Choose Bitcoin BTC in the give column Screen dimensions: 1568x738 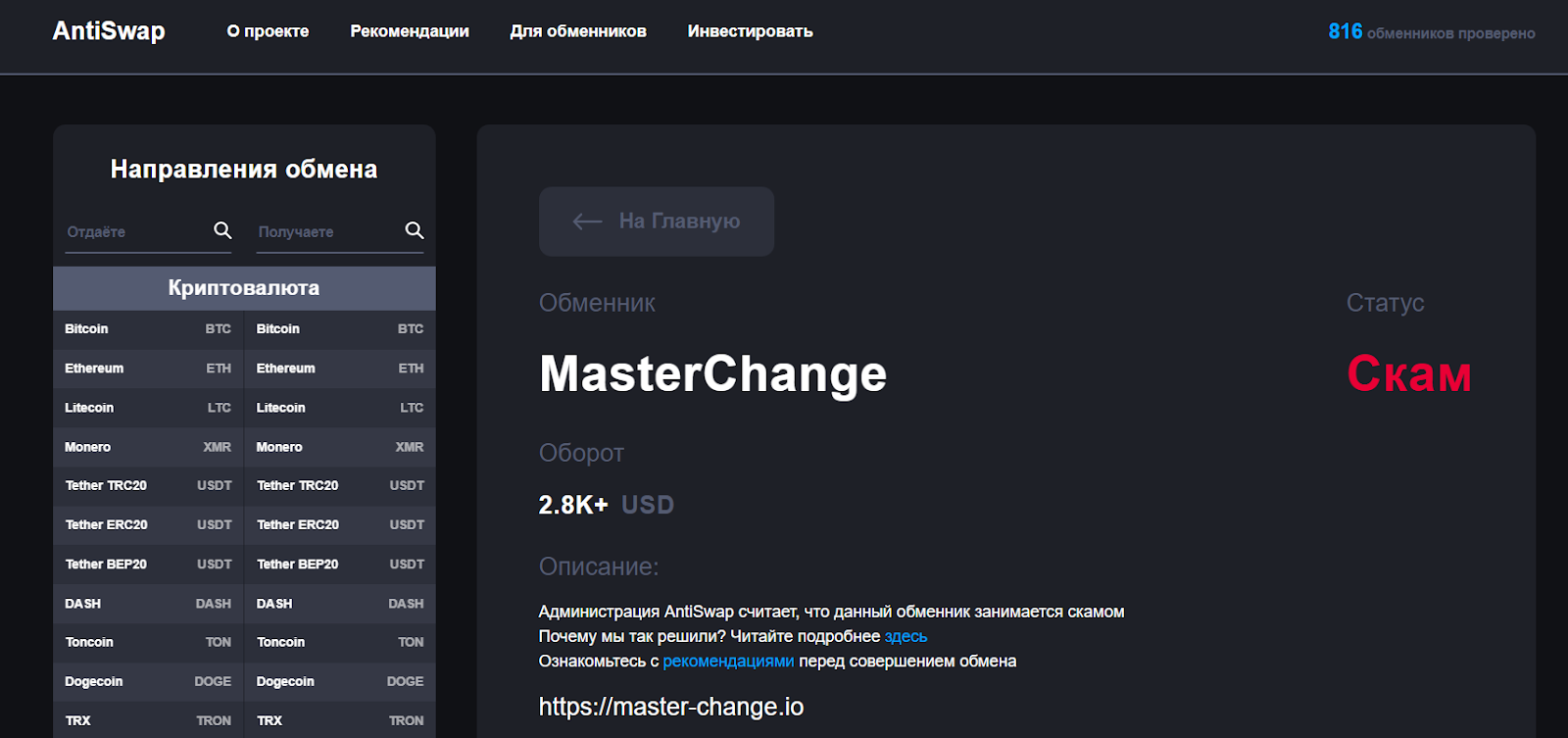coord(148,329)
